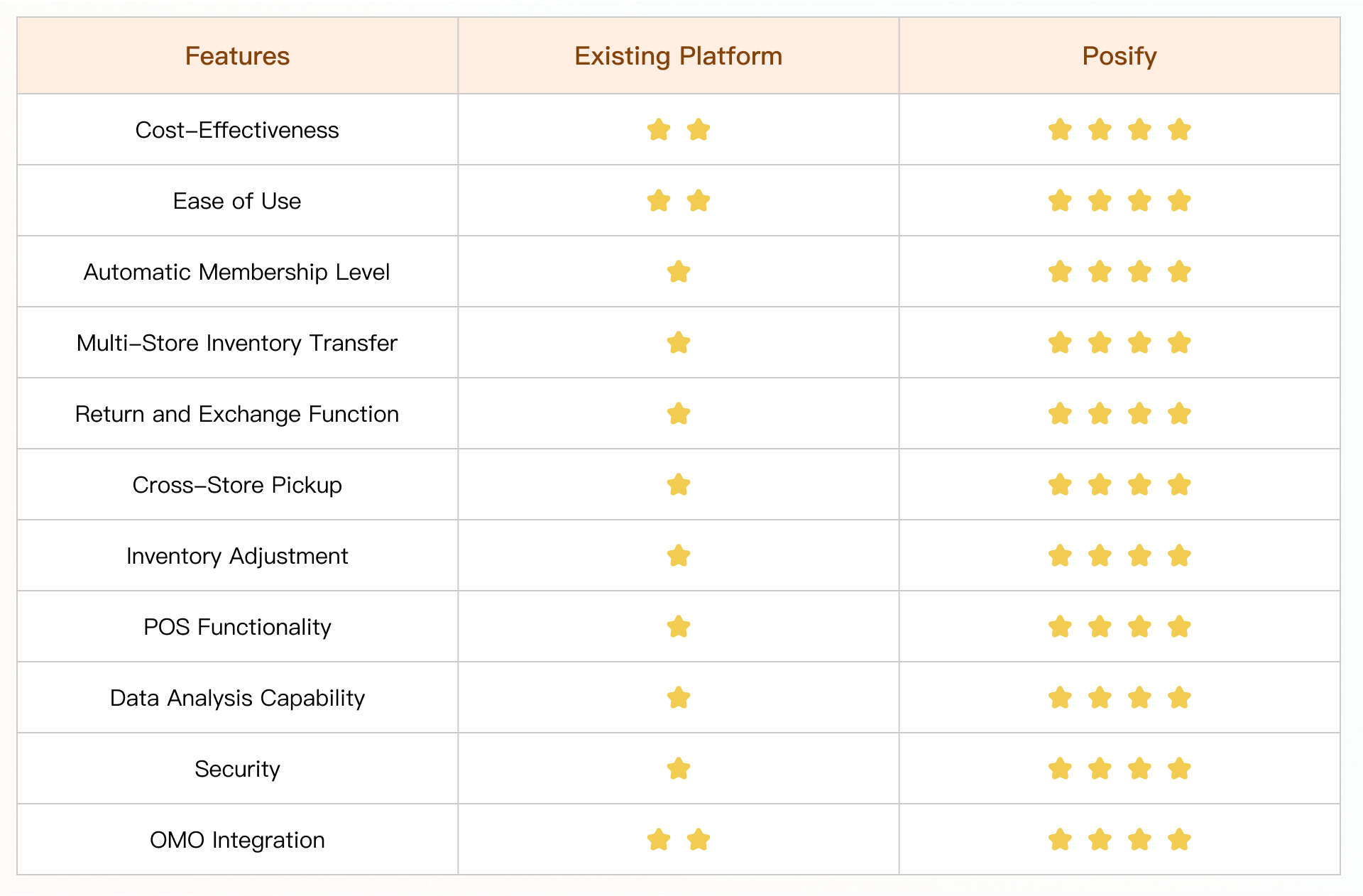Screen dimensions: 1363x896
Task: Click the Automatic Membership Level text
Action: (237, 272)
